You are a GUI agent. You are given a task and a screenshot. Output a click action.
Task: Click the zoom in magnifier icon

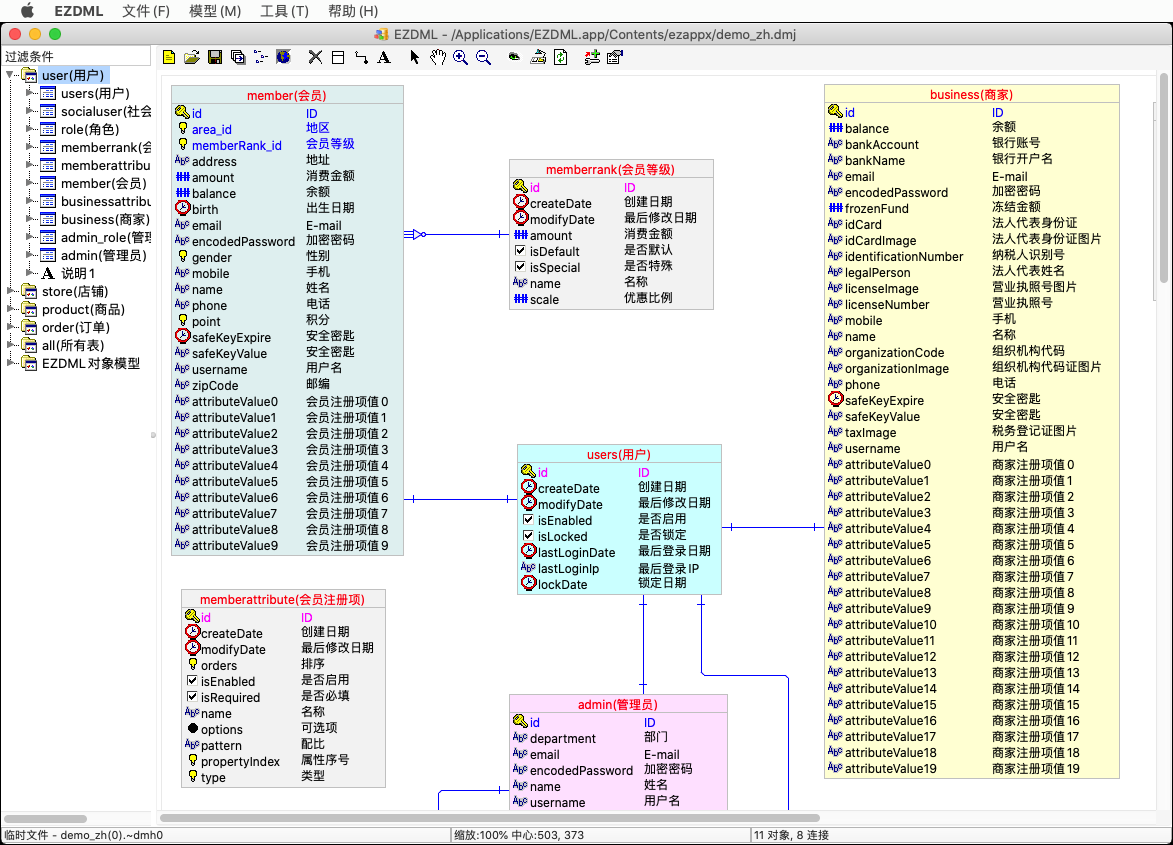pos(461,58)
